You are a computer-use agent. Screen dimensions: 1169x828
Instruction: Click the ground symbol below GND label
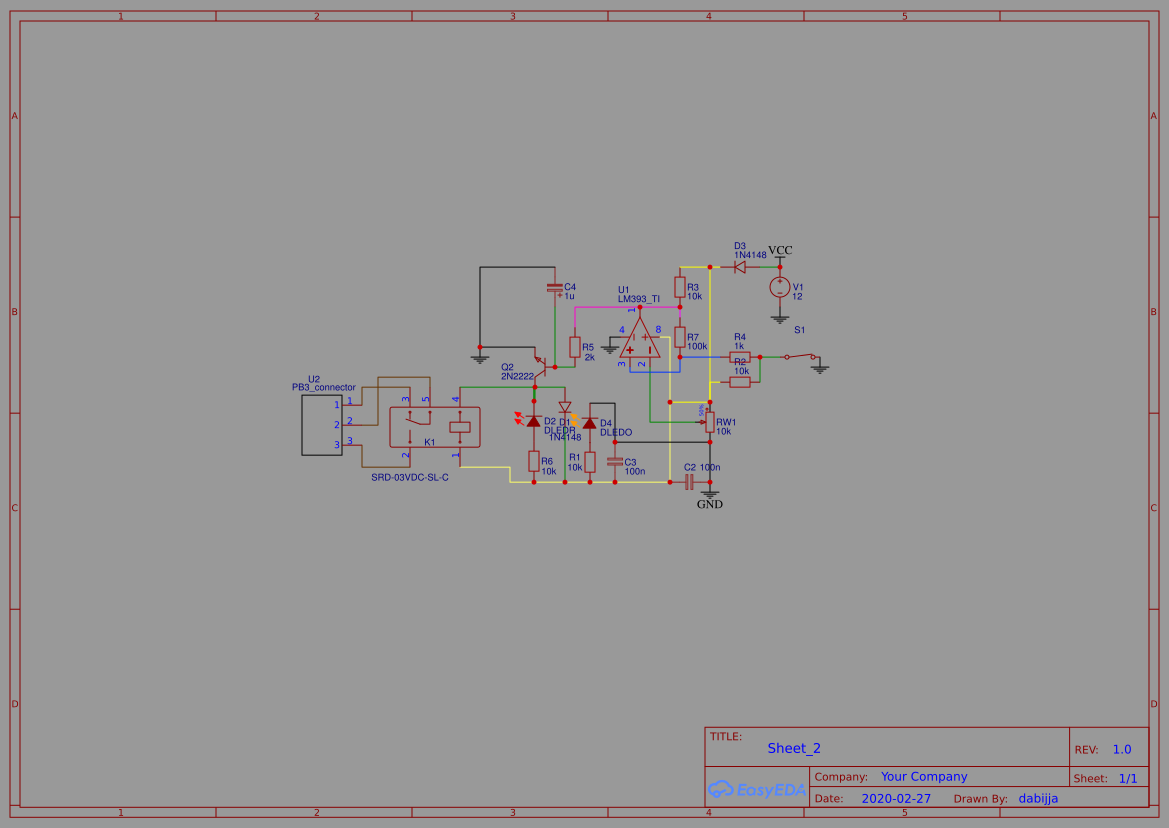coord(709,491)
